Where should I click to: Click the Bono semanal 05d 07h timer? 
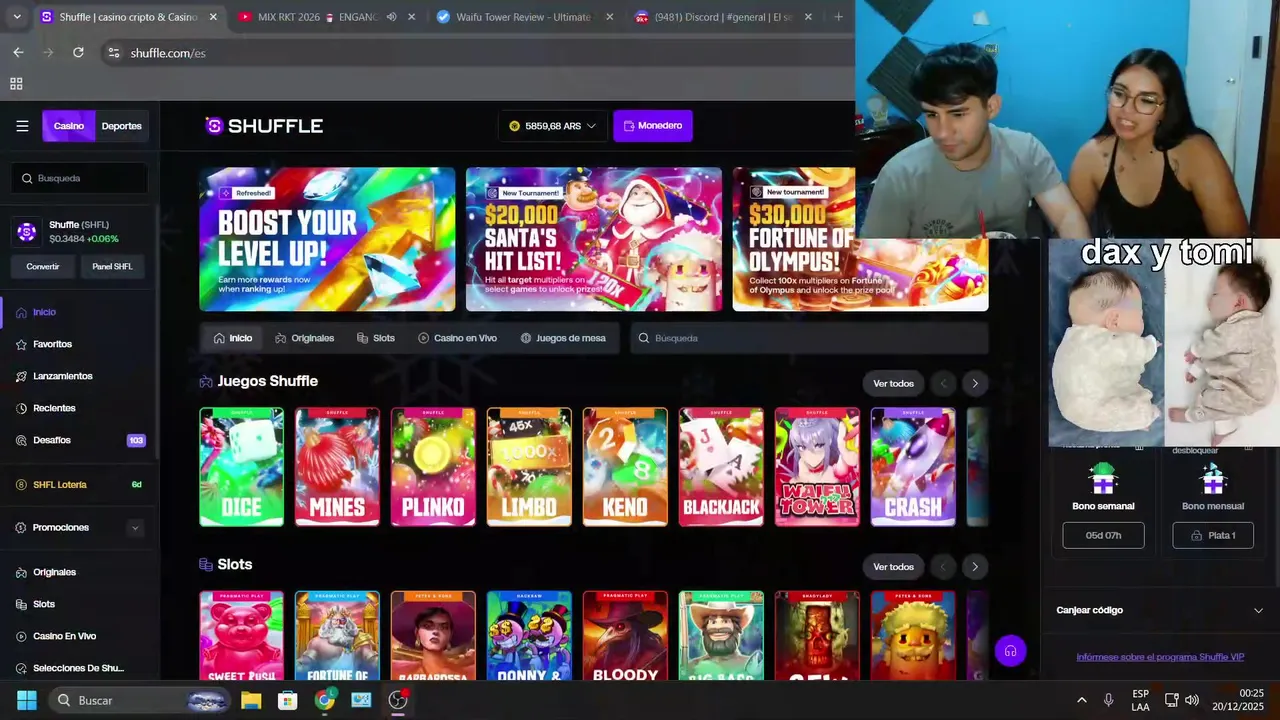(x=1103, y=535)
